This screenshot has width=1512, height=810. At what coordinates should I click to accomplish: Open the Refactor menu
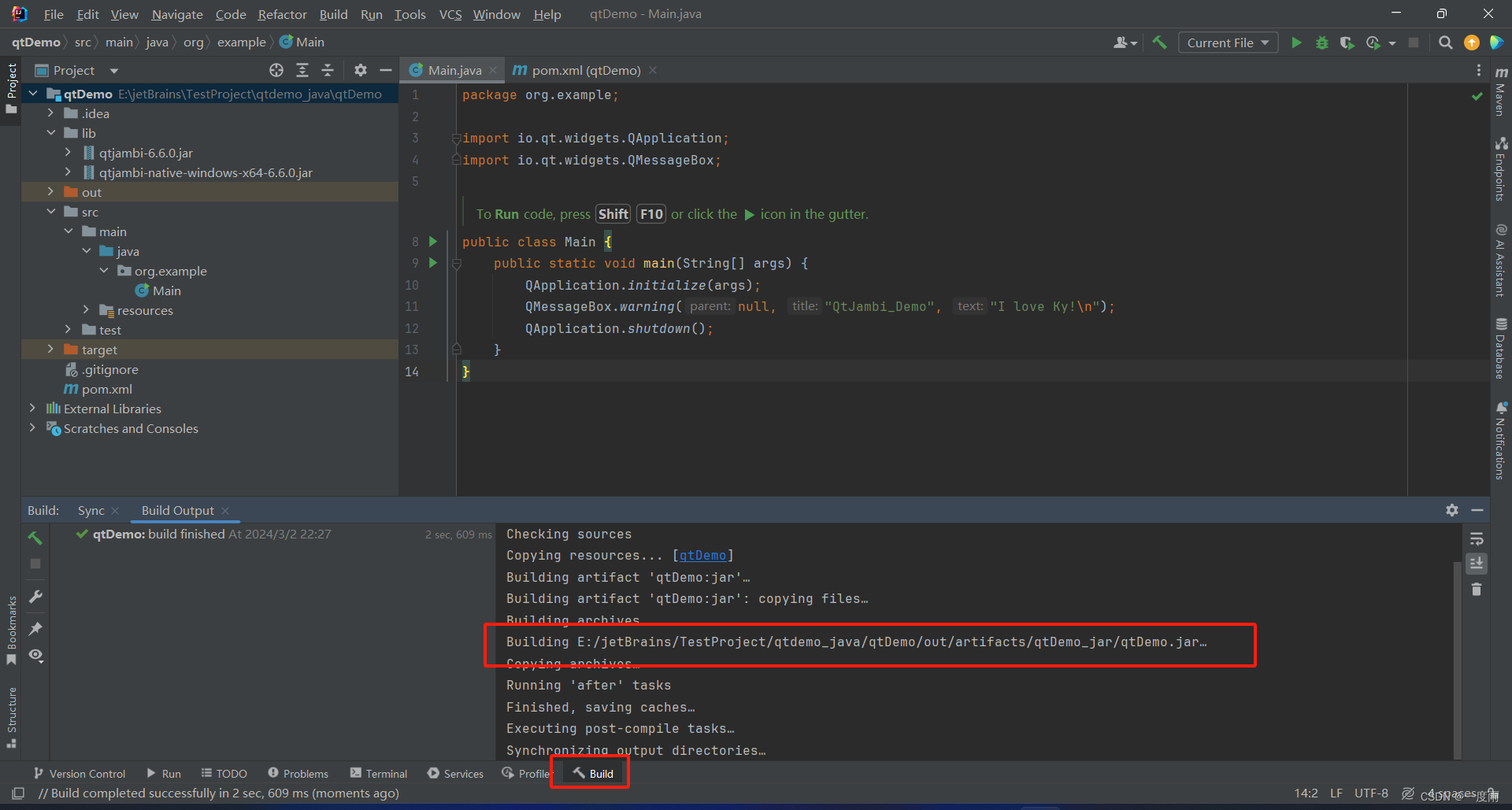coord(282,13)
